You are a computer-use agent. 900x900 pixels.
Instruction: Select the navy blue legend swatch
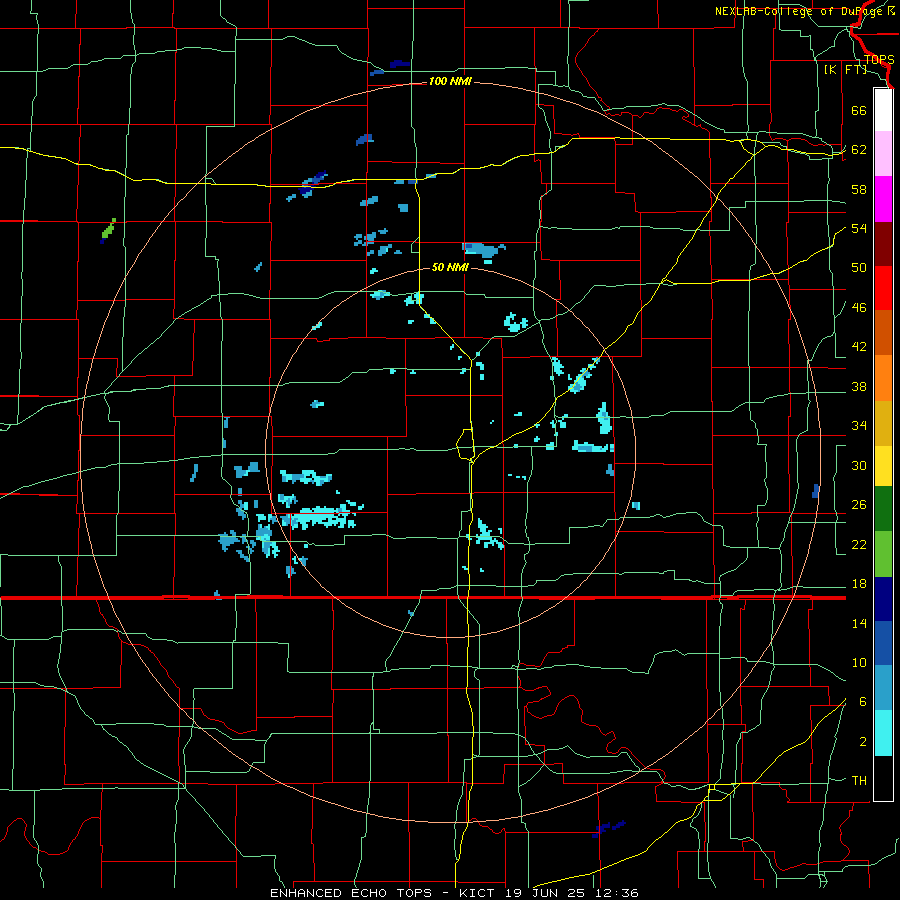883,599
